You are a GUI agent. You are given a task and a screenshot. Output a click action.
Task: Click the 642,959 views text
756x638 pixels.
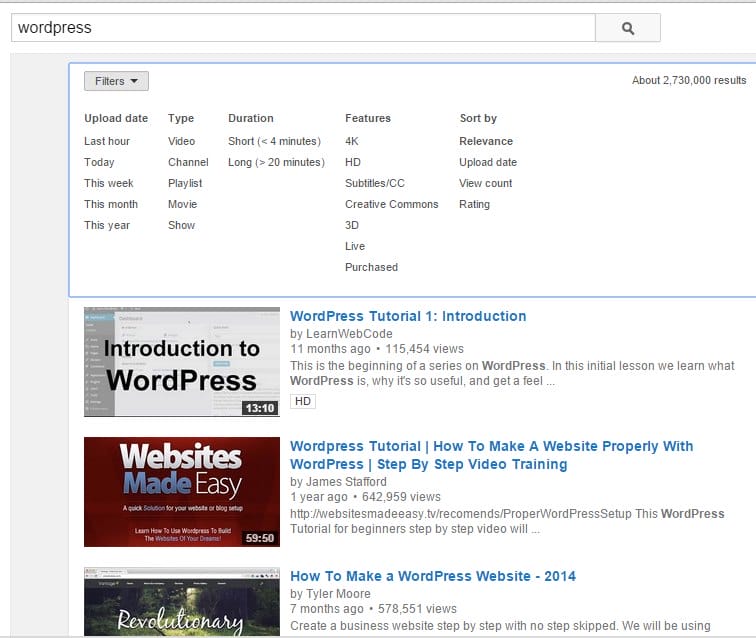(x=401, y=497)
